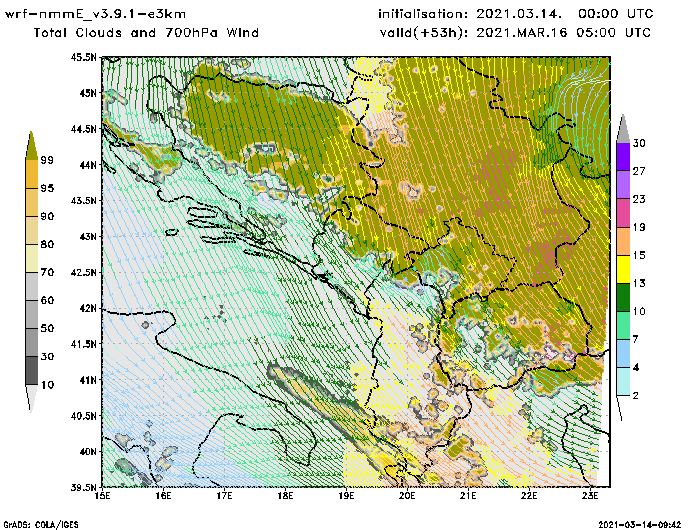Click the model name 'wrf-nmmE_v3.9.1-e3km' title
This screenshot has width=700, height=530.
[x=95, y=14]
